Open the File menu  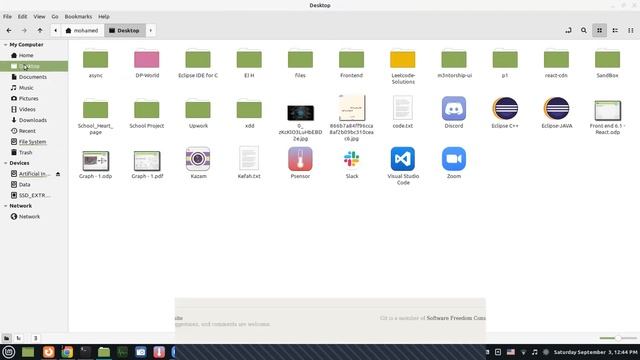pos(7,17)
